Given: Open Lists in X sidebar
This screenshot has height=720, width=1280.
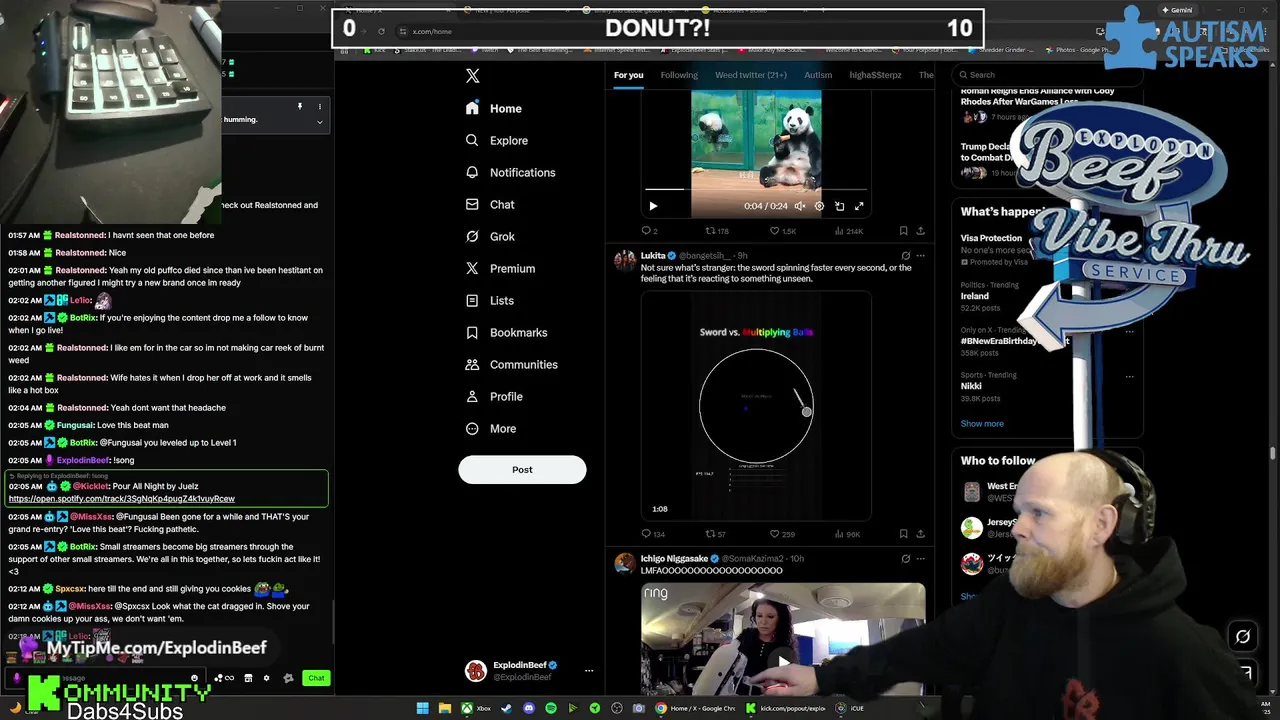Looking at the screenshot, I should tap(490, 300).
